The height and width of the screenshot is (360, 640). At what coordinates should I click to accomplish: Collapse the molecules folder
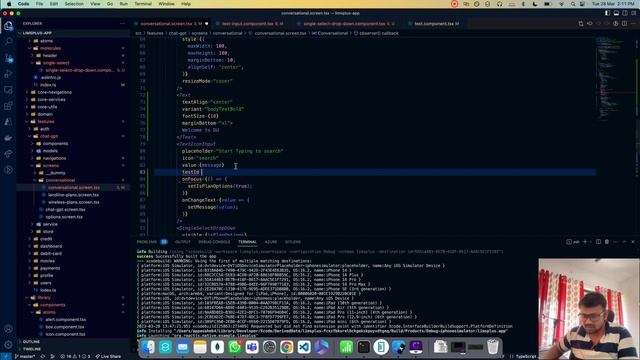(50, 48)
